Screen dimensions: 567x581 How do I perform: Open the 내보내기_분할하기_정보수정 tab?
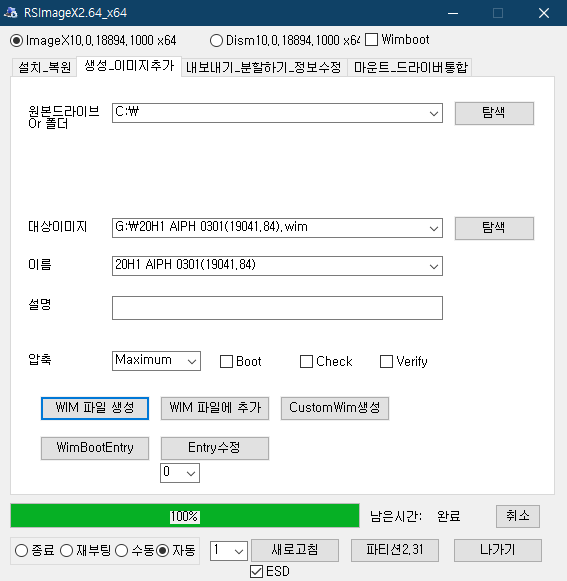coord(263,67)
